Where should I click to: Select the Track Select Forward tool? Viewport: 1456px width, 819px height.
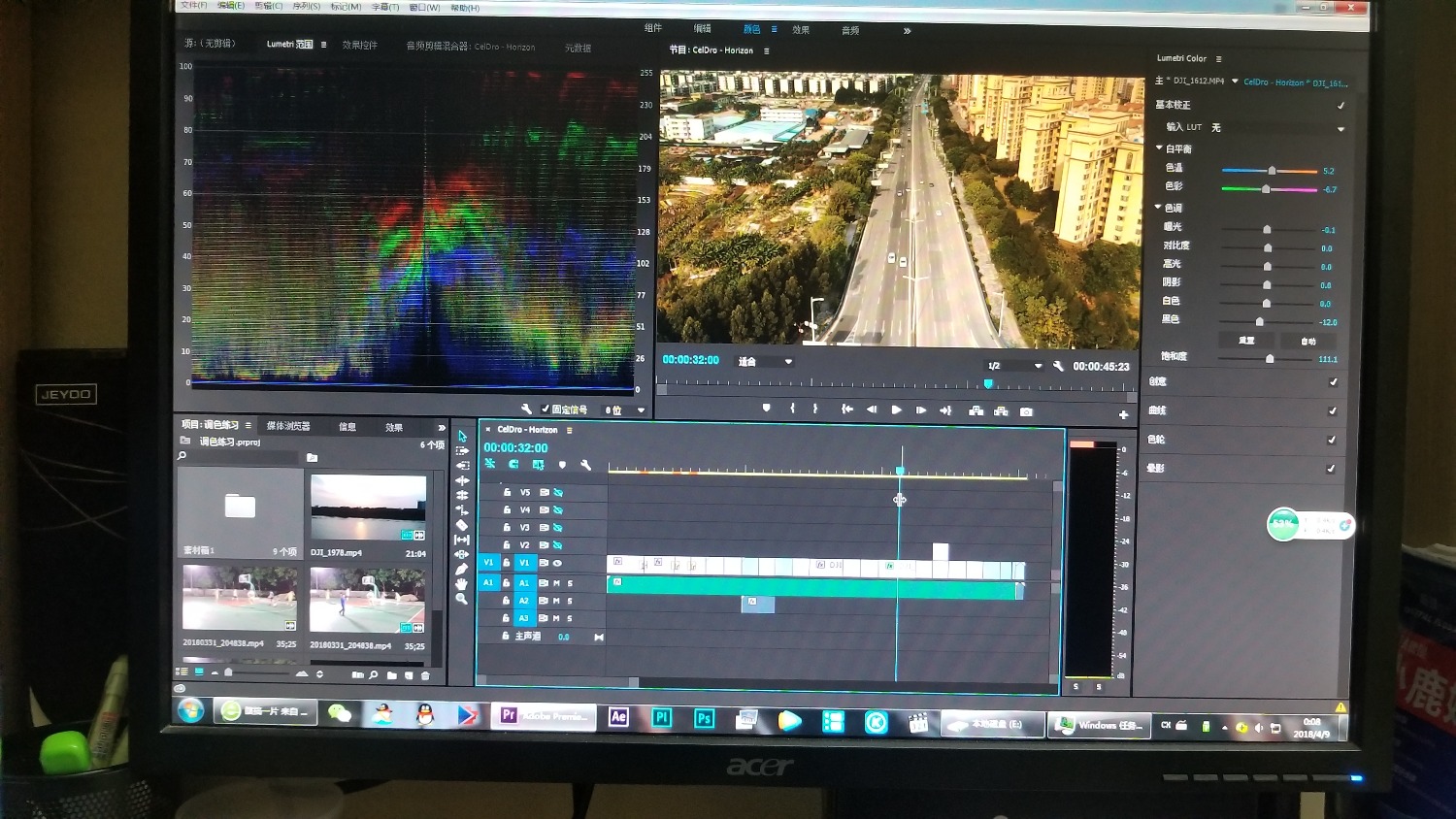click(x=462, y=451)
